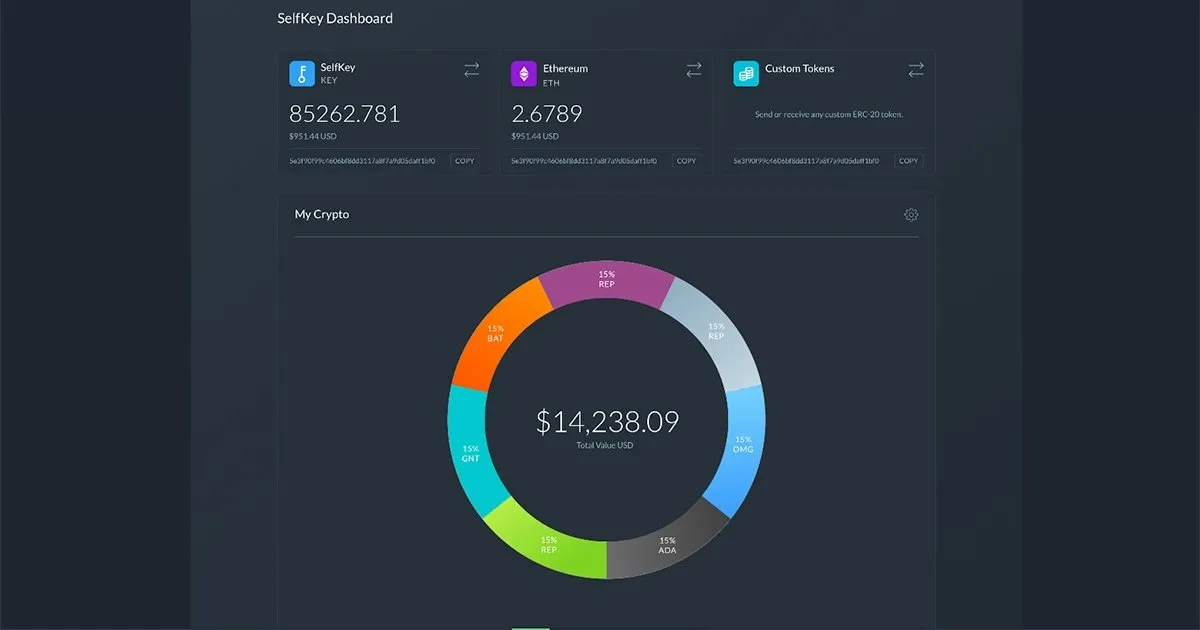
Task: Click the Ethereum card wallet address text
Action: point(584,161)
